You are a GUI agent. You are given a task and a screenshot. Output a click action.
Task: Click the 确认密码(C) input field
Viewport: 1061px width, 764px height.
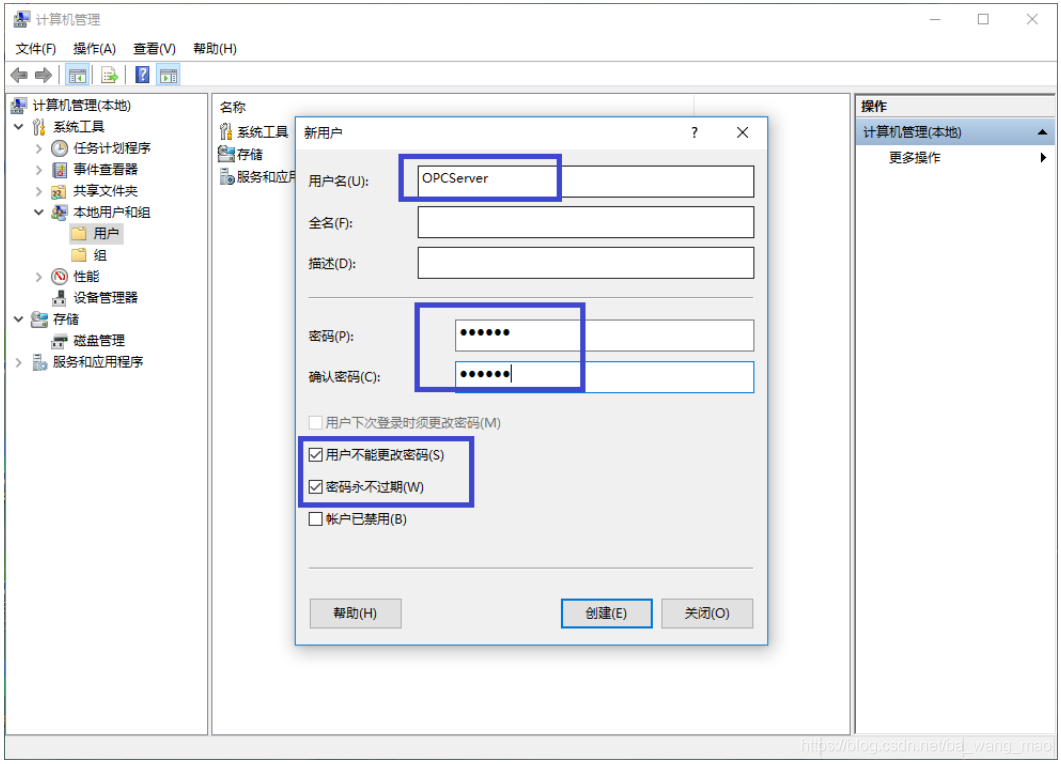604,377
